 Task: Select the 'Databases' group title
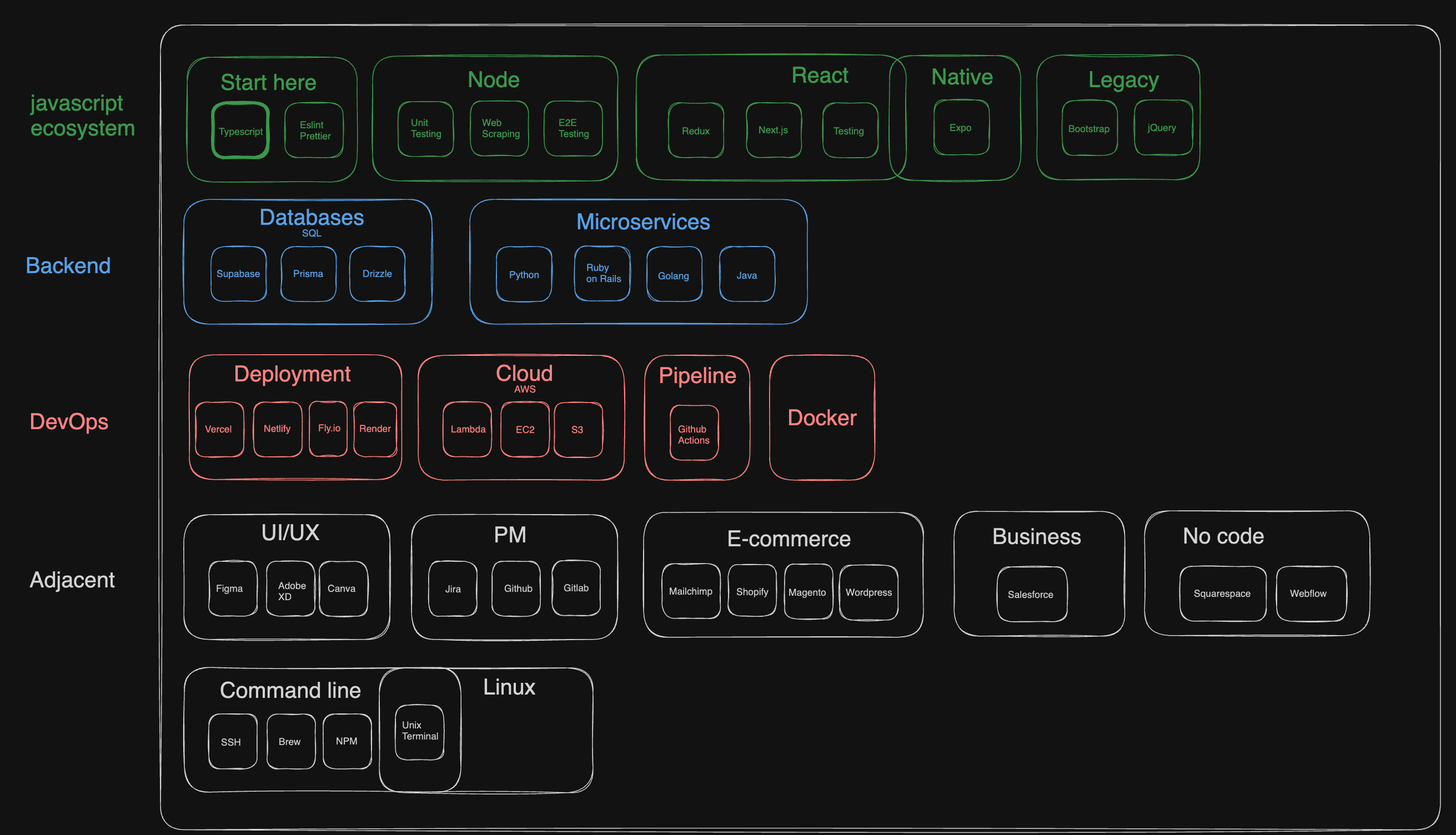click(312, 218)
